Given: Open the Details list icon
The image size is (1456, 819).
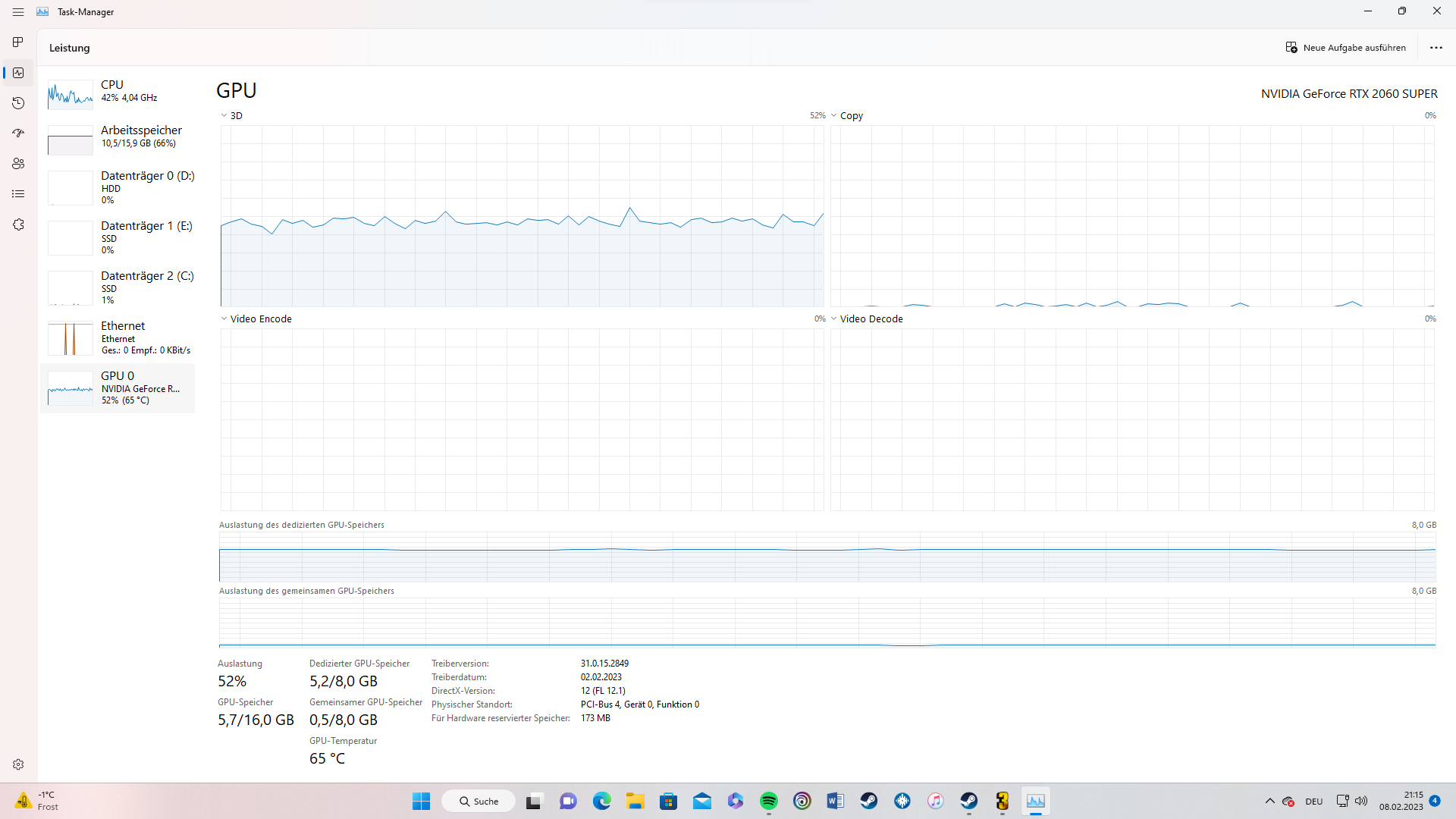Looking at the screenshot, I should pos(18,194).
